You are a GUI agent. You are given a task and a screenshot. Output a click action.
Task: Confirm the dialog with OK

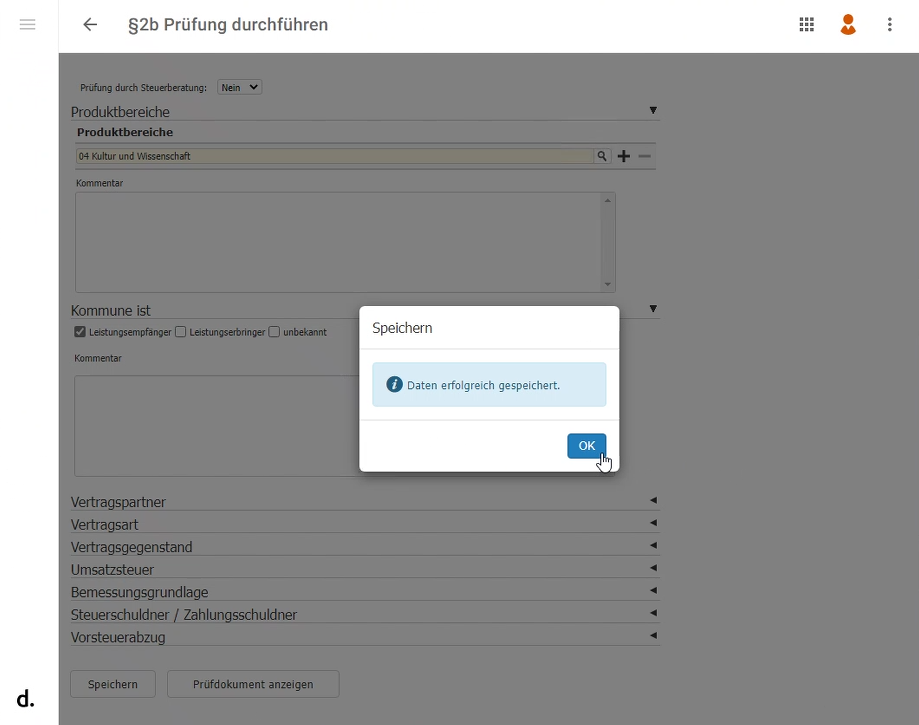coord(586,446)
